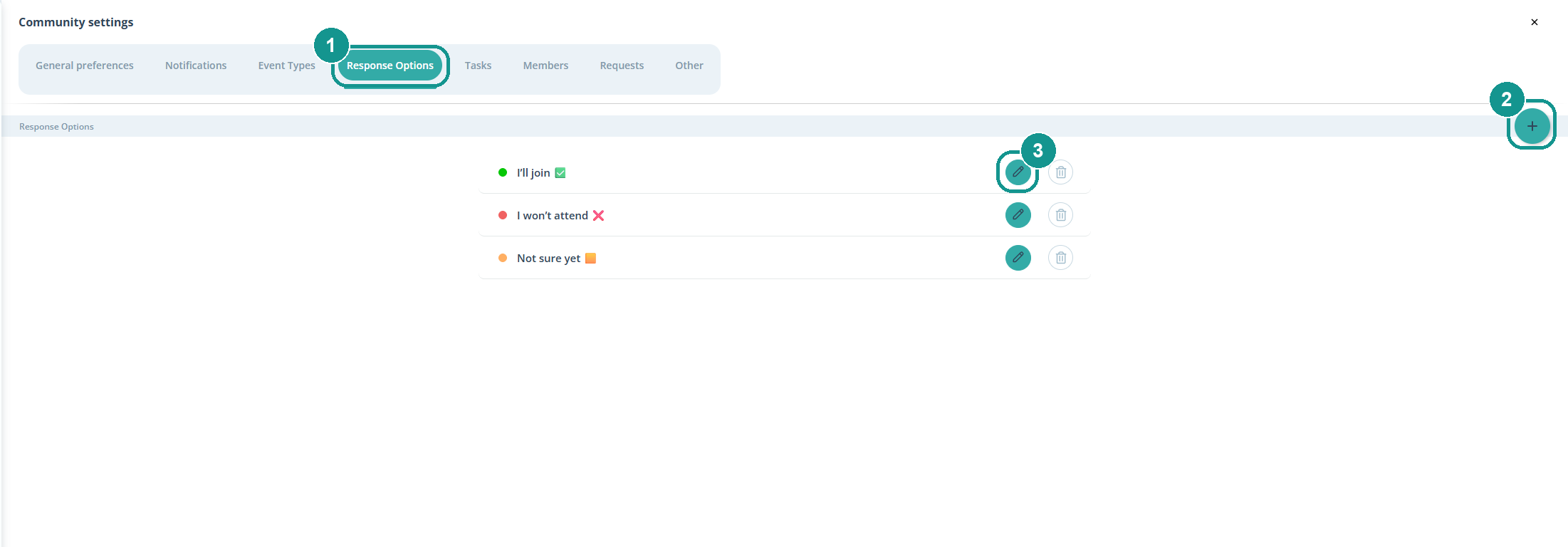The image size is (1568, 547).
Task: View the Requests tab
Action: (622, 66)
